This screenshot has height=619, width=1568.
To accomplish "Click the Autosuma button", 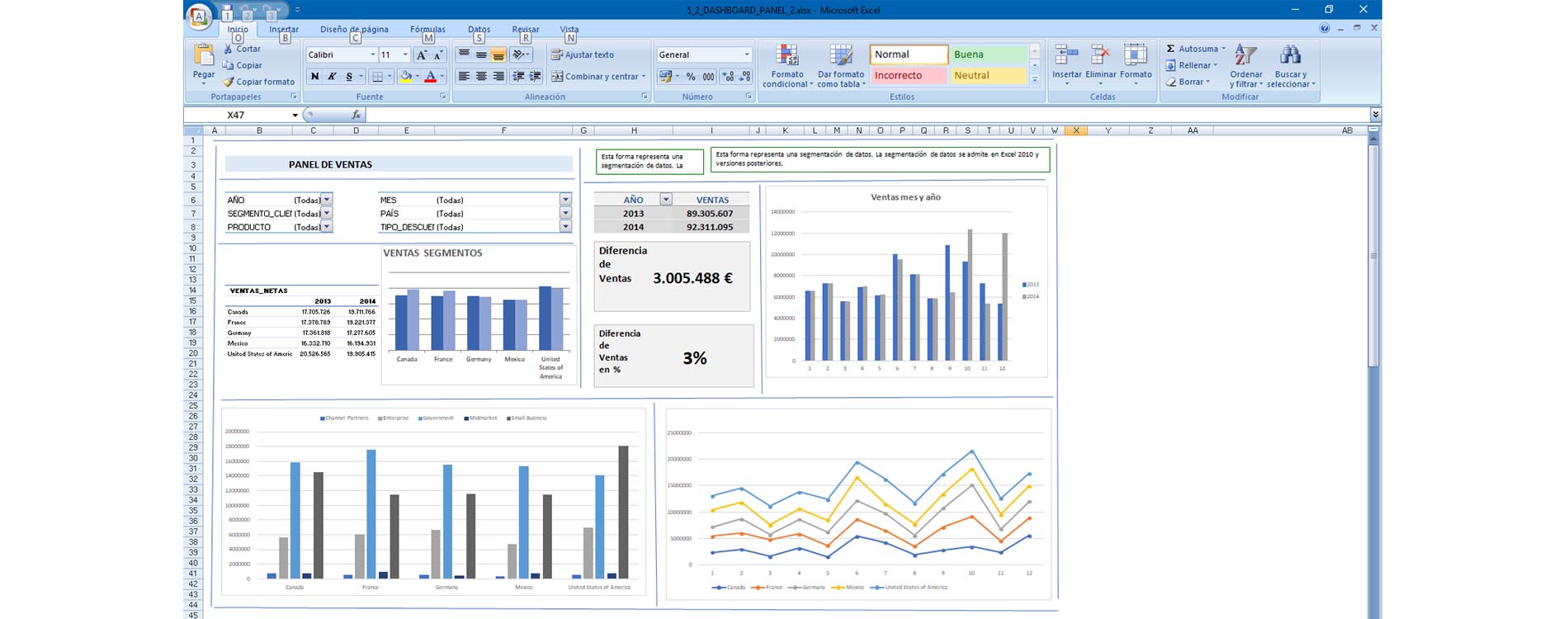I will pyautogui.click(x=1192, y=49).
